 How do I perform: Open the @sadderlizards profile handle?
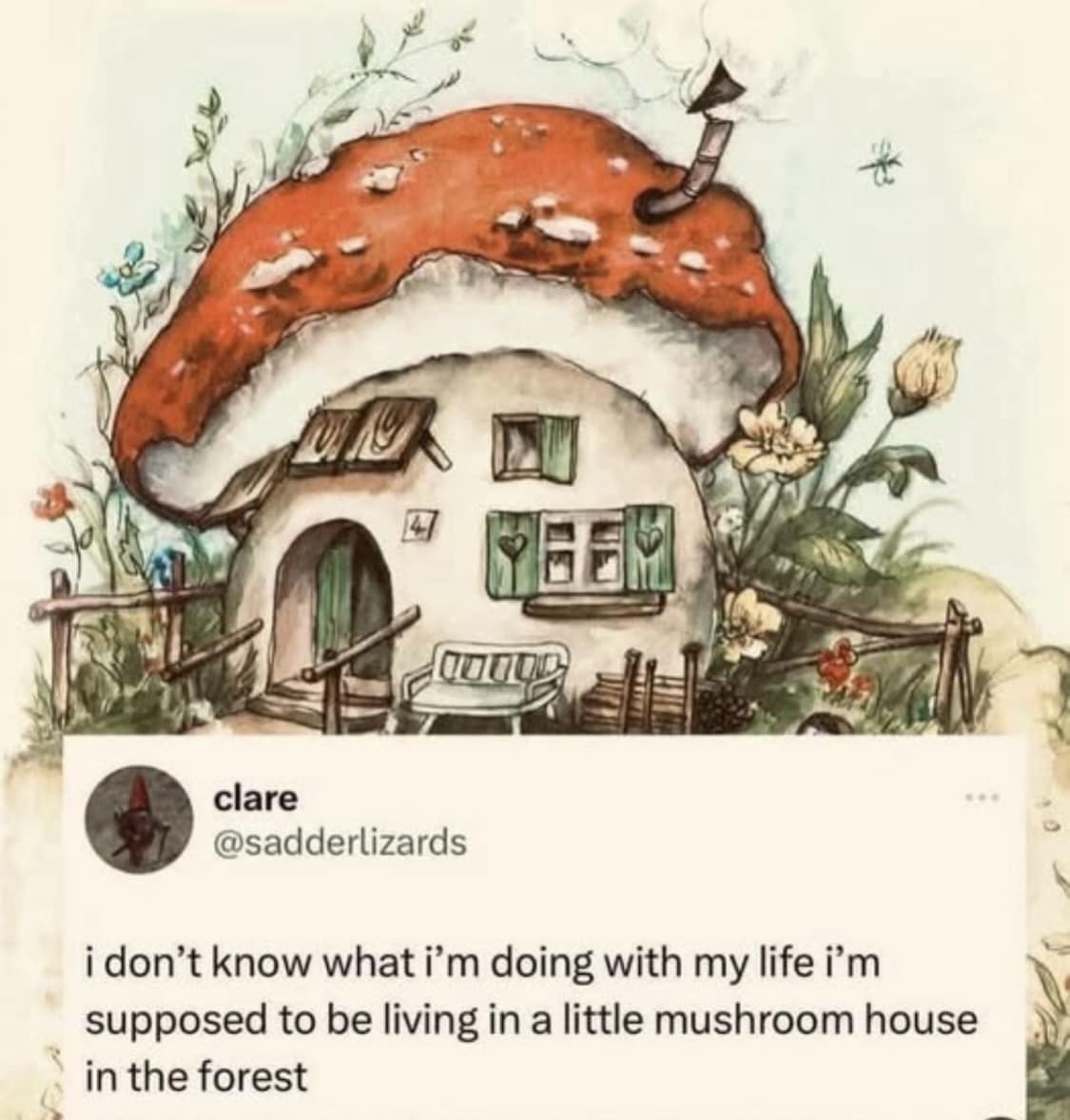click(340, 843)
